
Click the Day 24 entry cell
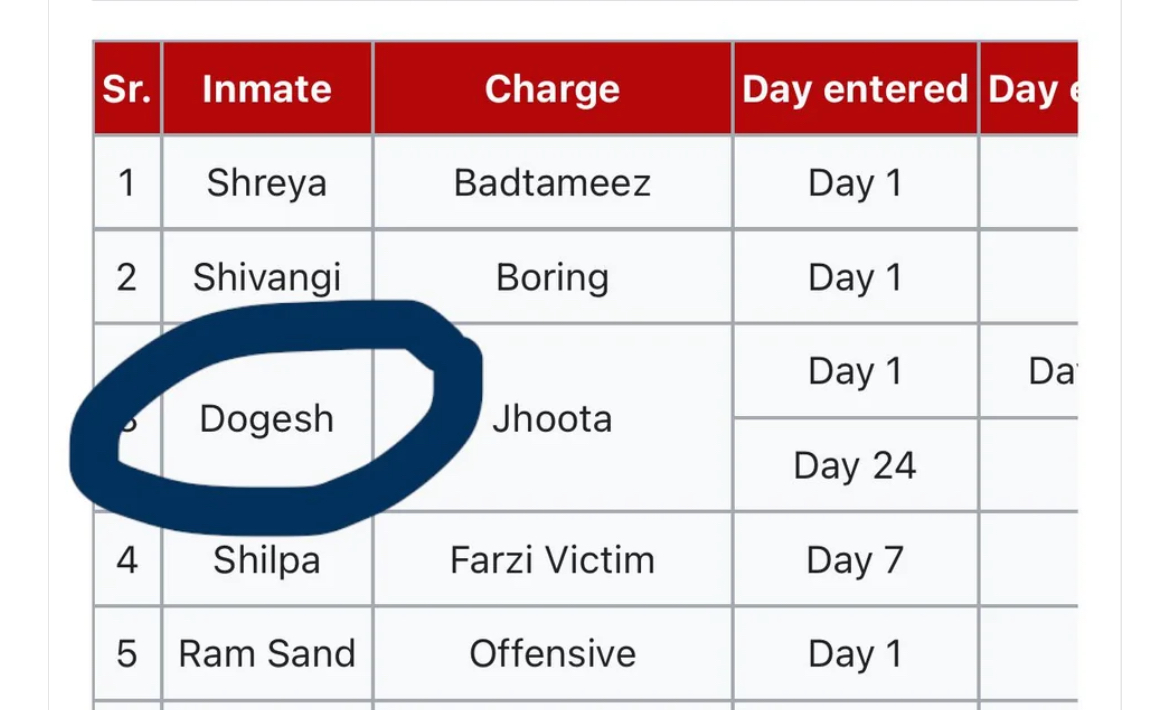(855, 465)
